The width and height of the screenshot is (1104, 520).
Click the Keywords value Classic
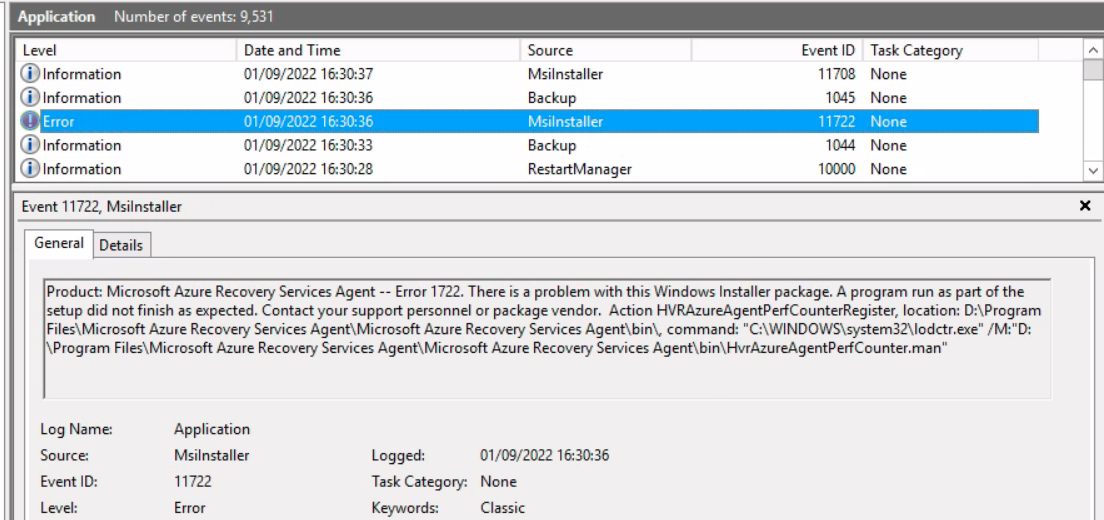tap(503, 508)
